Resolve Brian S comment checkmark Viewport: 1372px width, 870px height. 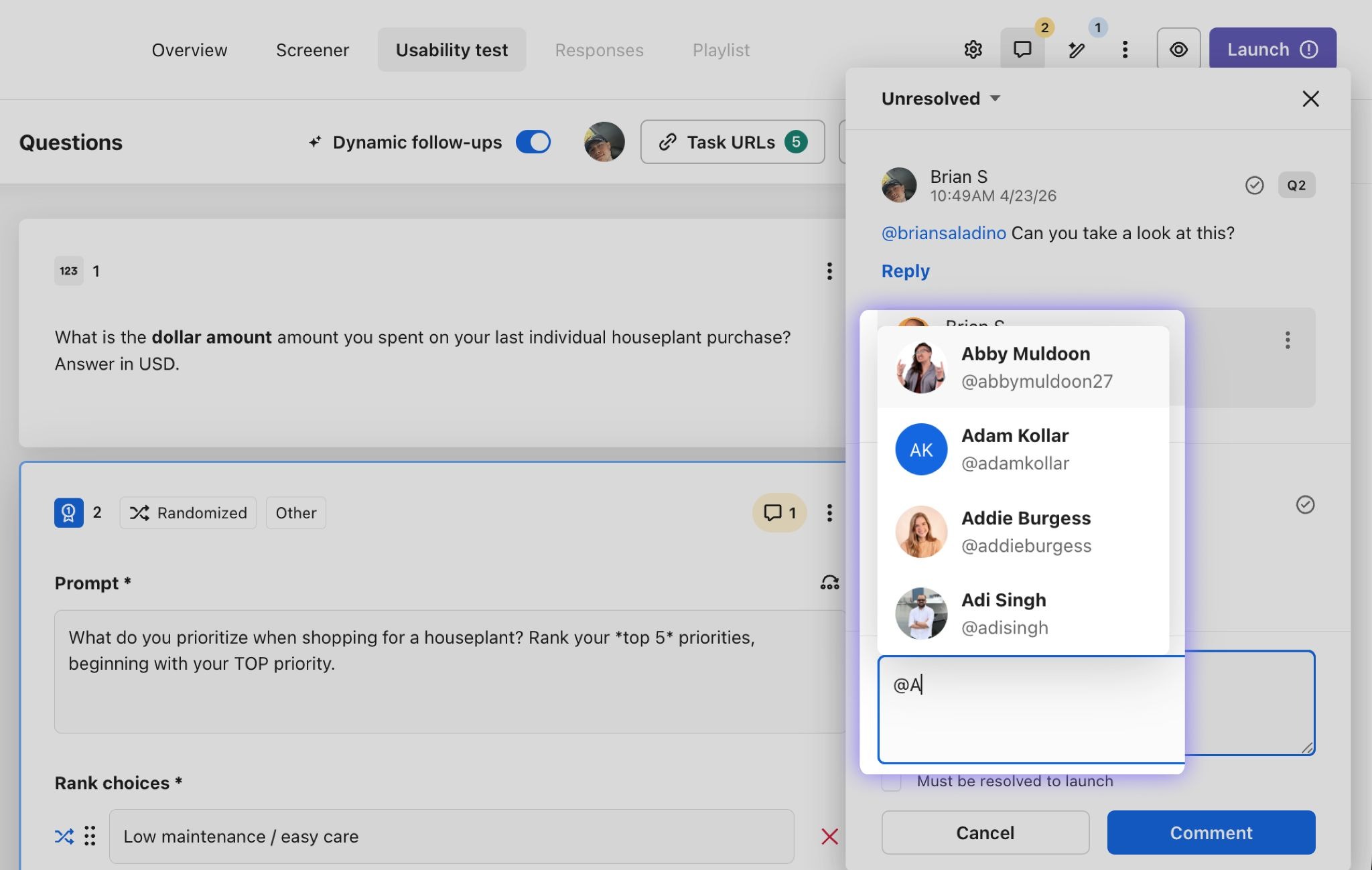click(x=1254, y=186)
